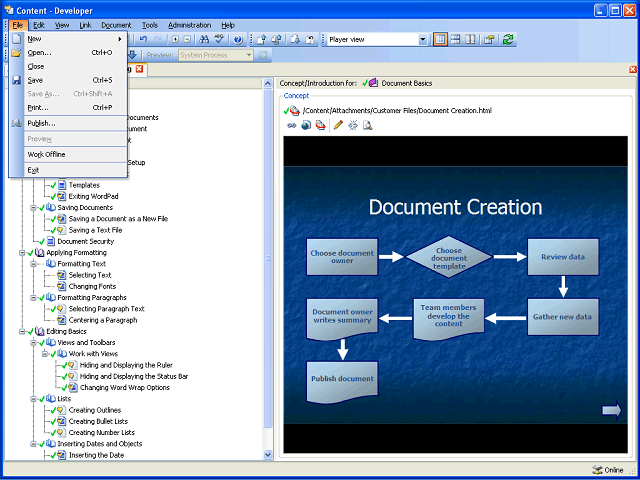Toggle the single-pane layout view button
This screenshot has height=480, width=640.
tap(441, 39)
